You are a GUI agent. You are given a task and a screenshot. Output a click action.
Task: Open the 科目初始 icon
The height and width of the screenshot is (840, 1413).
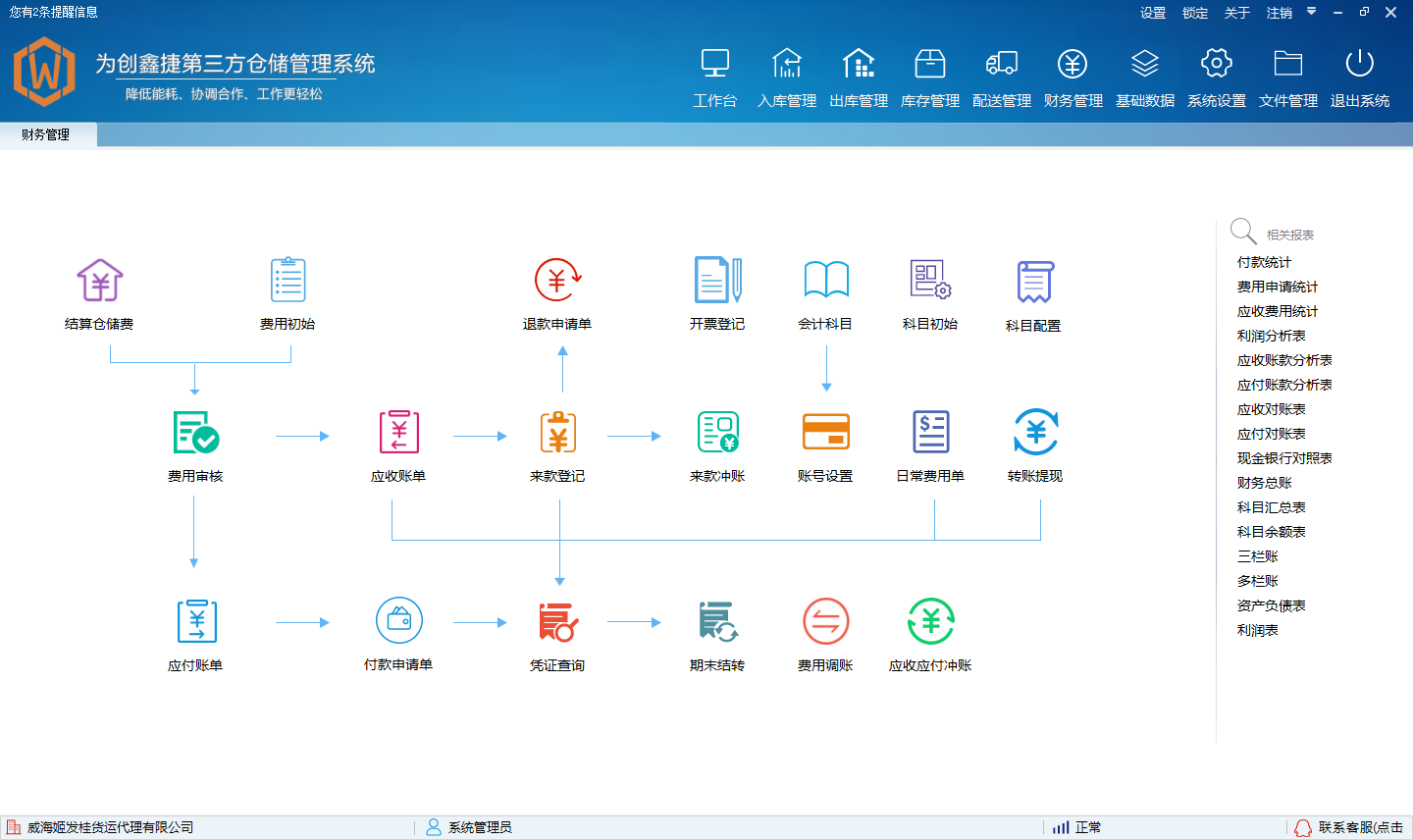pyautogui.click(x=930, y=280)
